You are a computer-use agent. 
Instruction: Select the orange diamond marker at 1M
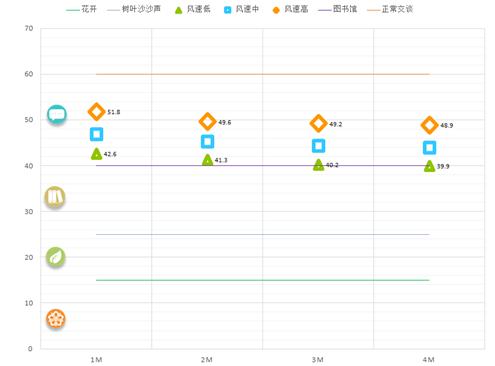(x=96, y=112)
